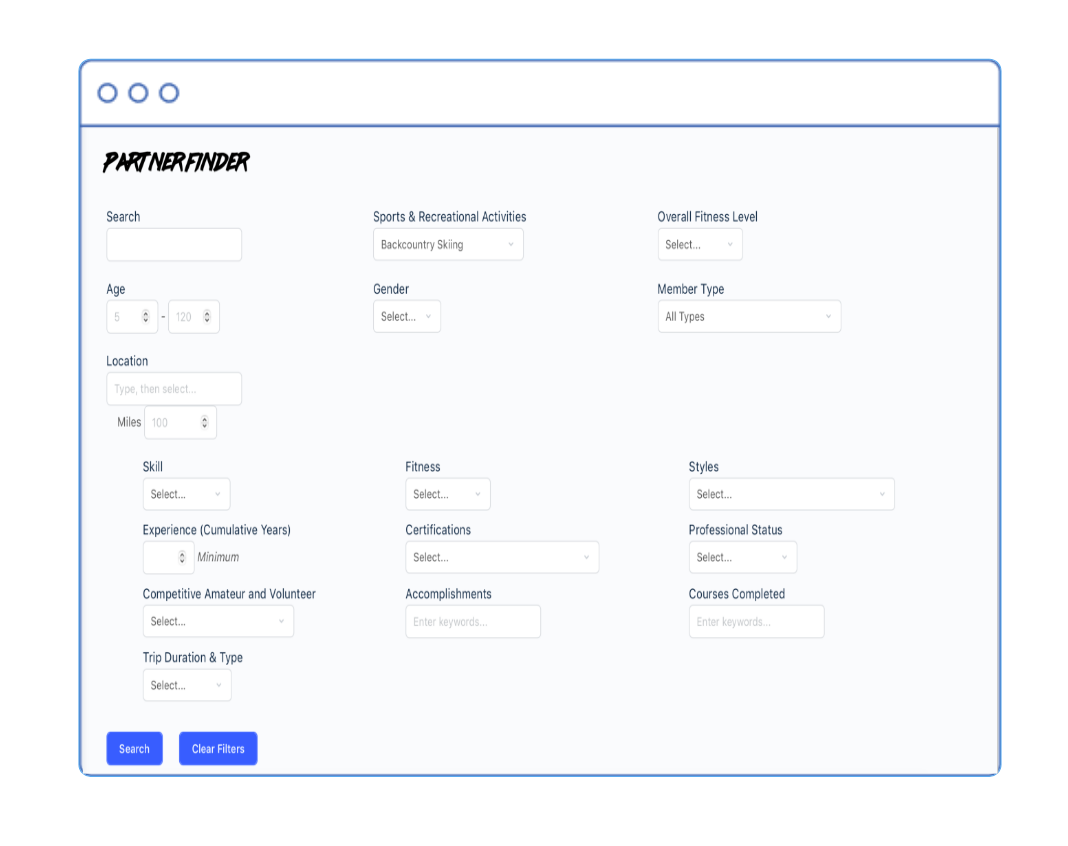Open the Gender dropdown
1068x846 pixels.
coord(406,317)
